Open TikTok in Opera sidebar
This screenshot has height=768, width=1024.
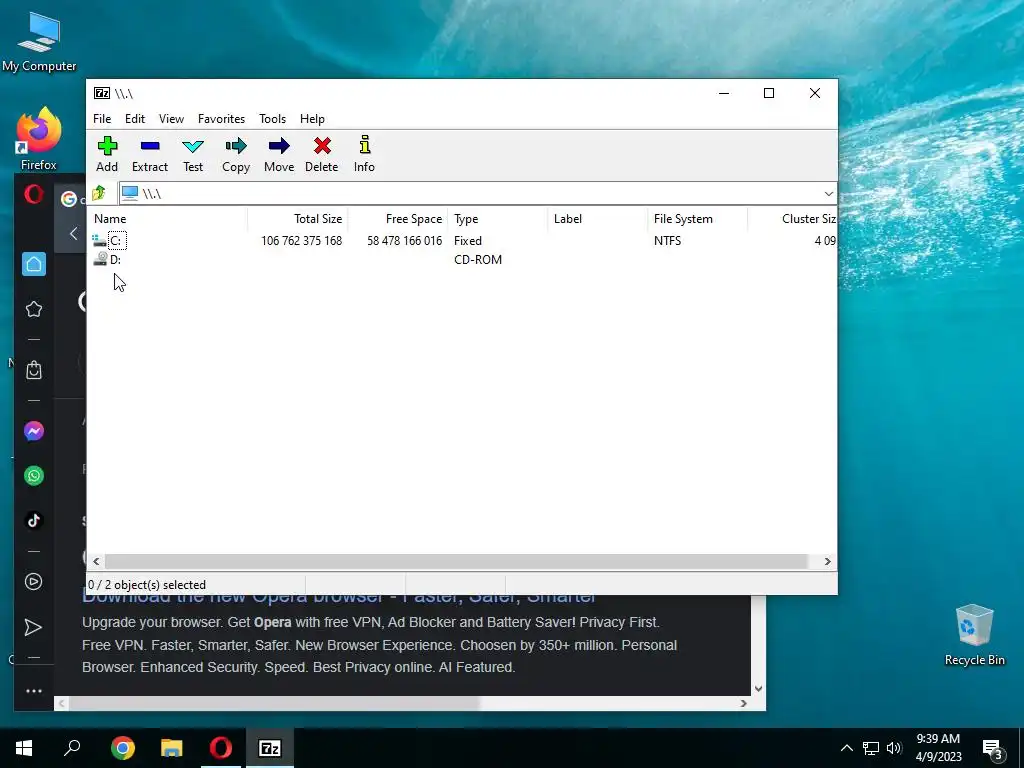click(34, 520)
